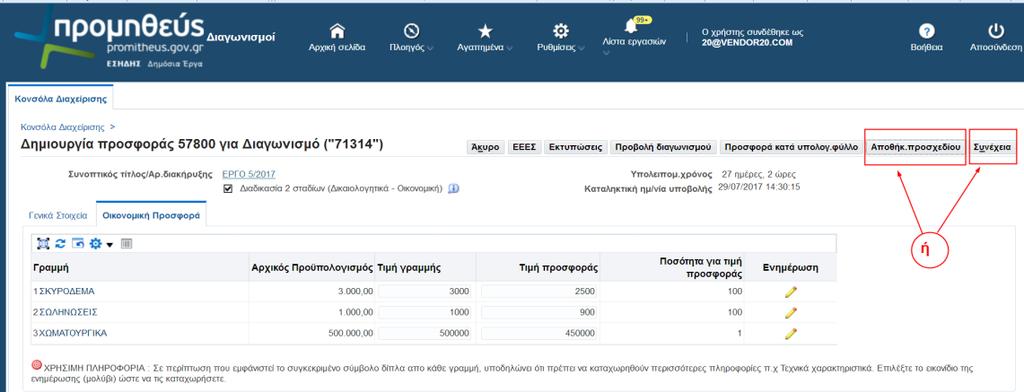Viewport: 1024px width, 392px height.
Task: Click the info icon next to Διαδικασία 2 σταδίων
Action: coord(454,188)
